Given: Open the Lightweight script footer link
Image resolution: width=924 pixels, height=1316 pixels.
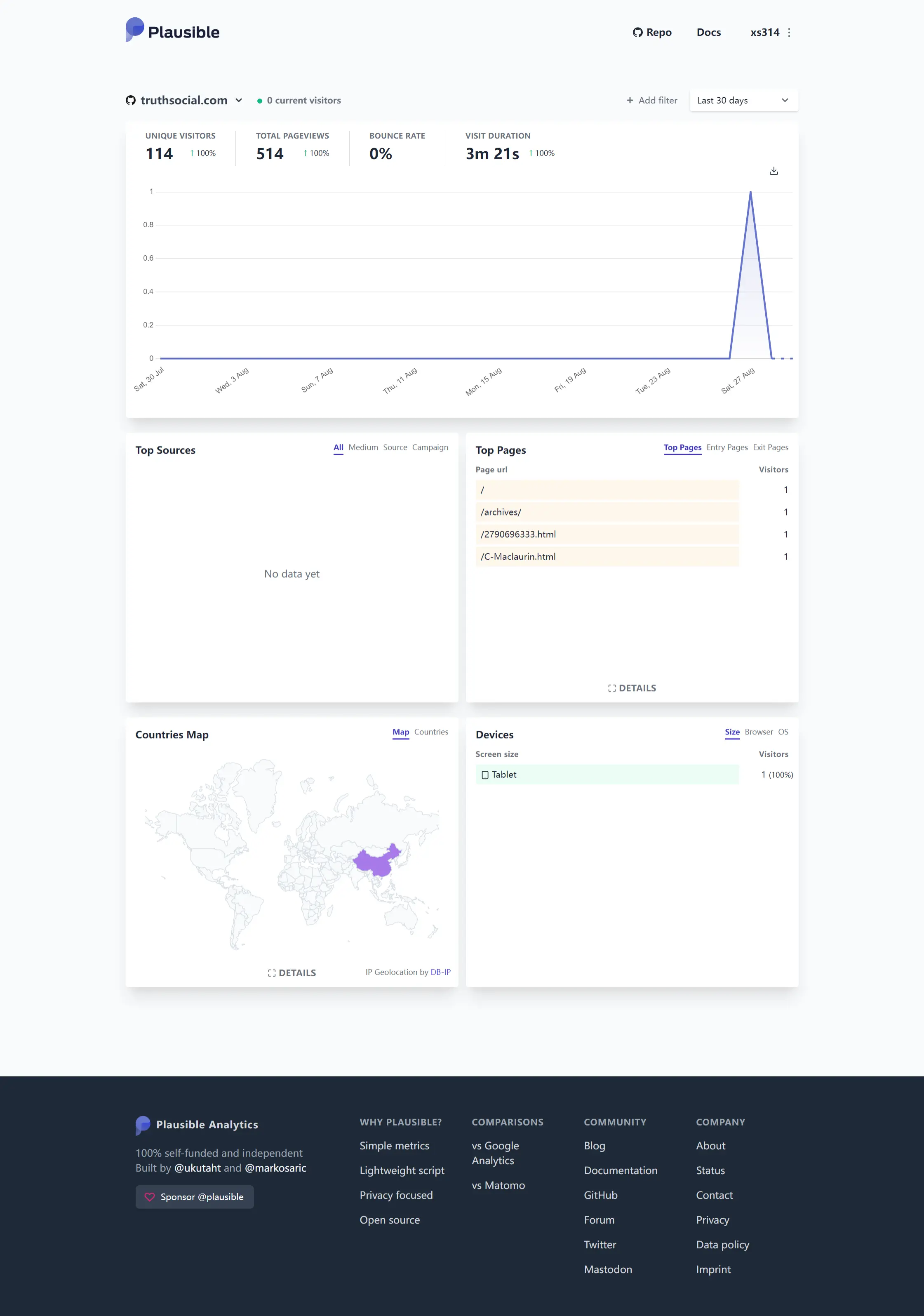Looking at the screenshot, I should tap(402, 1171).
